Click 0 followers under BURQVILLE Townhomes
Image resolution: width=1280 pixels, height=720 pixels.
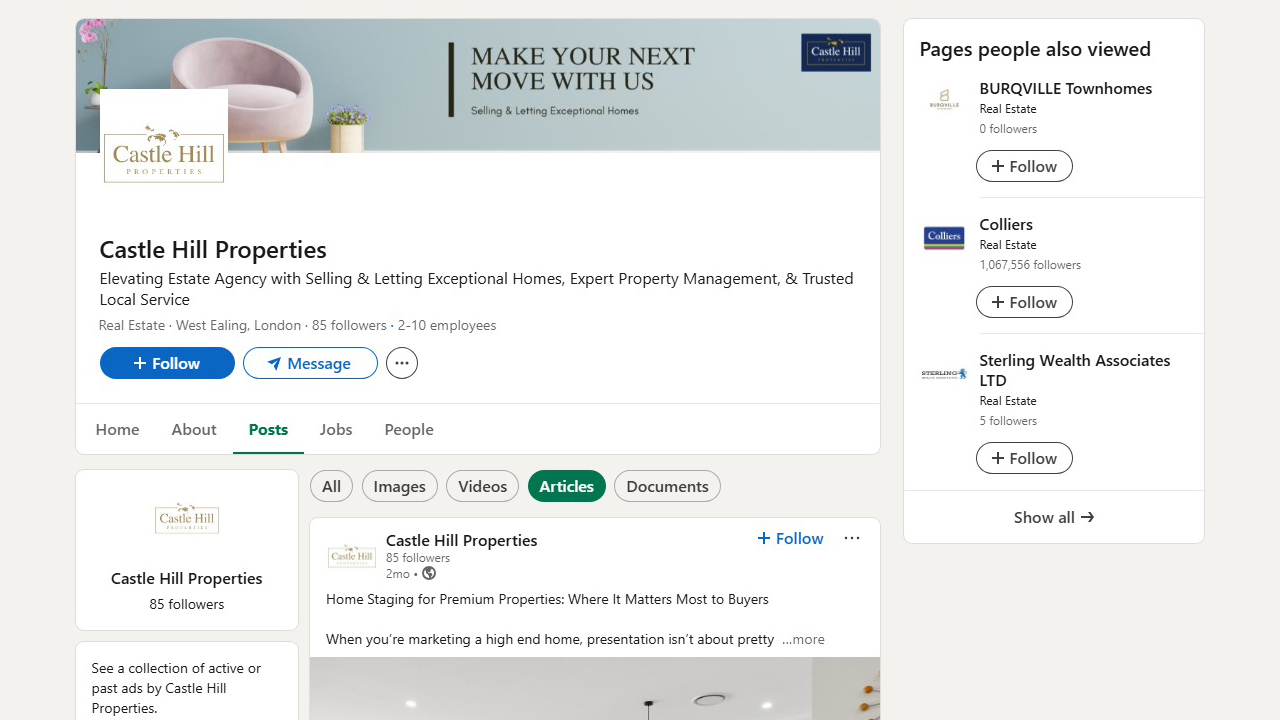point(1008,129)
